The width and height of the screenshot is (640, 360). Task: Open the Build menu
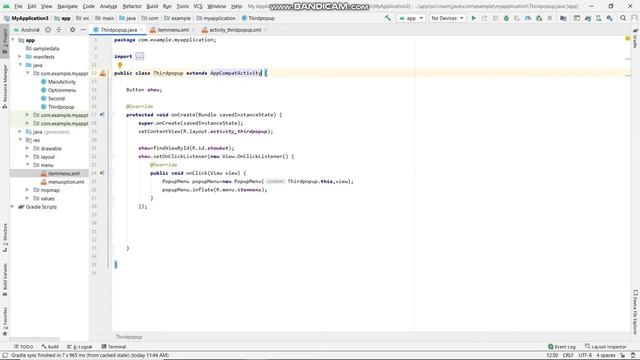pos(152,7)
